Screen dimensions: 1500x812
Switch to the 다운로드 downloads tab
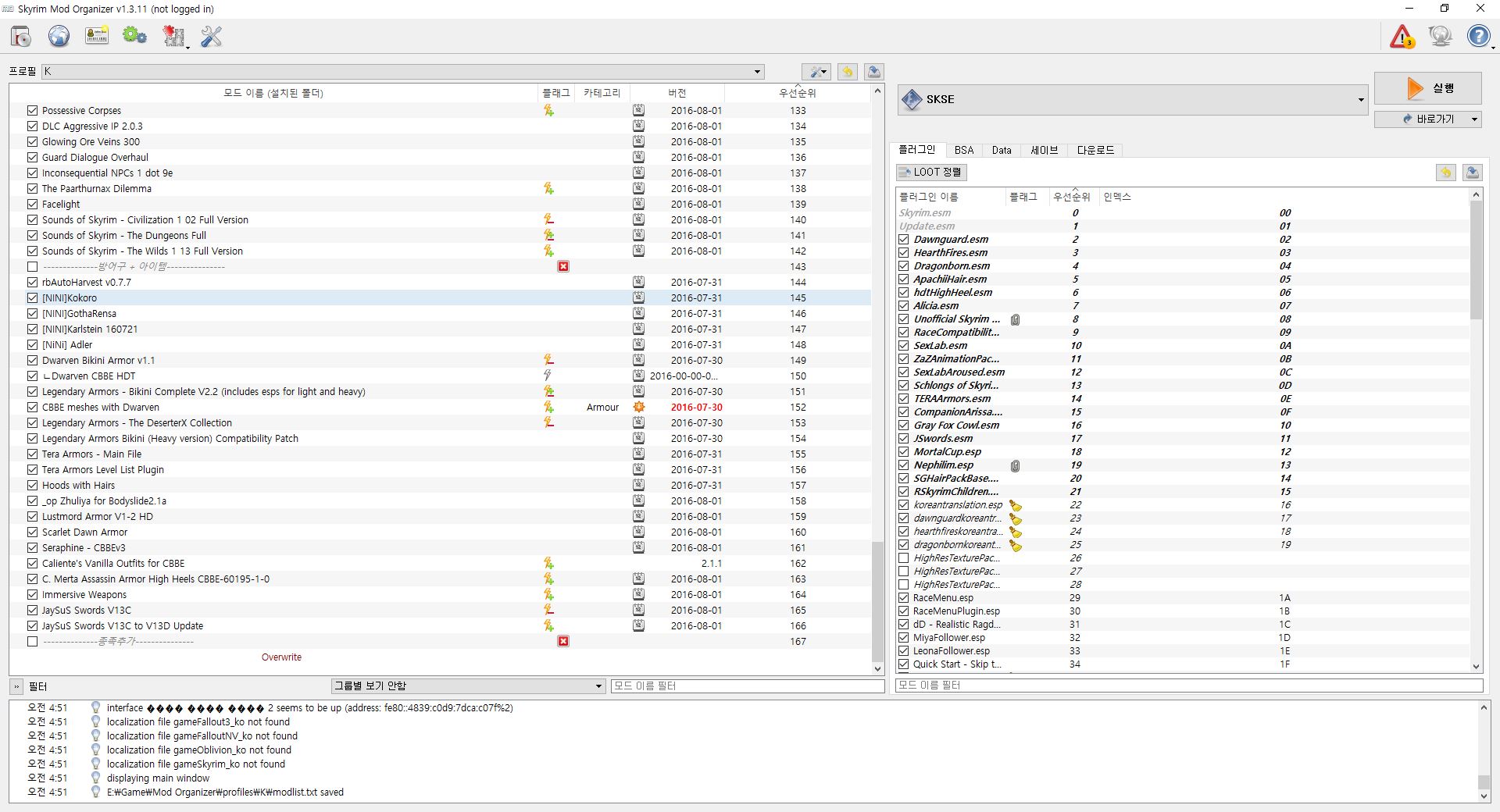1095,150
